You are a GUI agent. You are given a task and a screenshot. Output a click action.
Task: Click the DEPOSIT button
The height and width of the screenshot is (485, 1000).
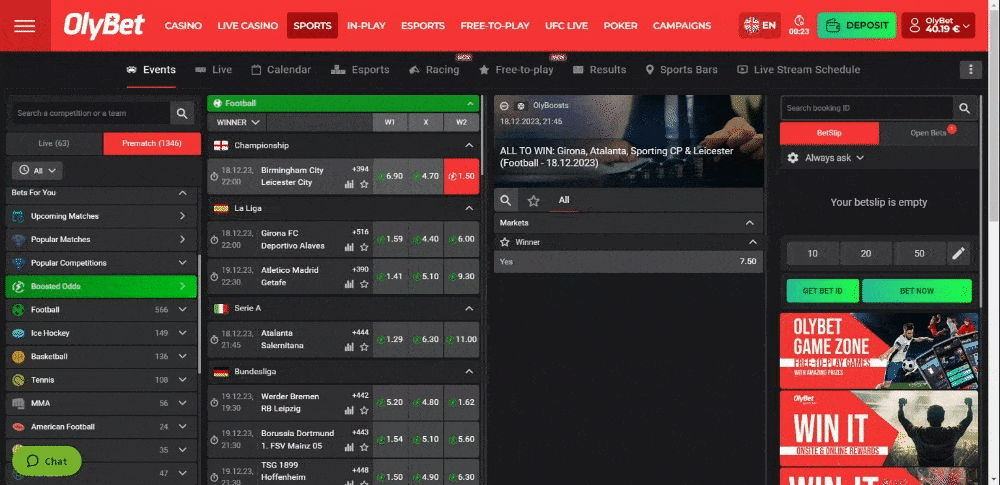pyautogui.click(x=856, y=26)
